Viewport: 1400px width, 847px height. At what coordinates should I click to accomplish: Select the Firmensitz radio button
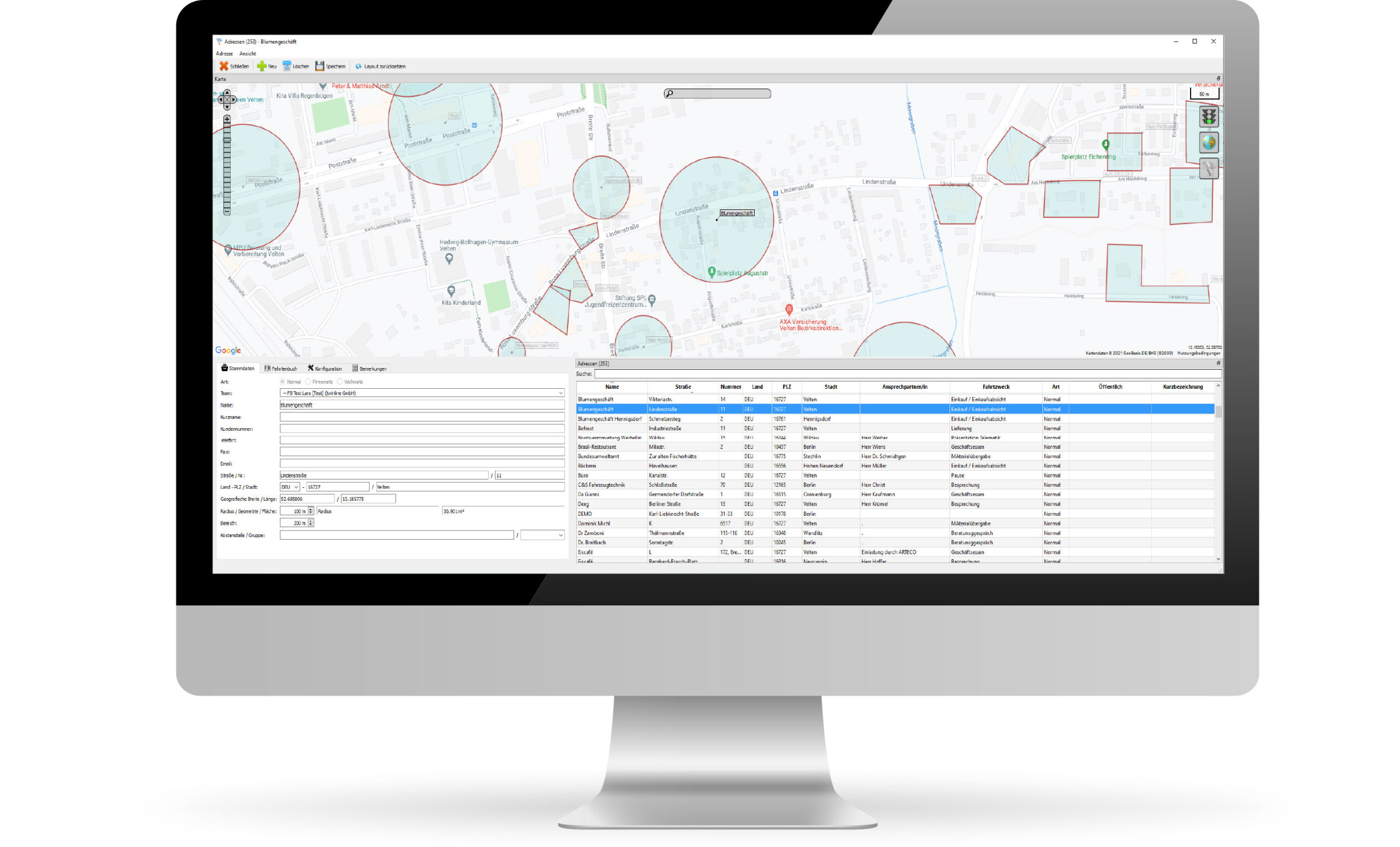(x=308, y=382)
